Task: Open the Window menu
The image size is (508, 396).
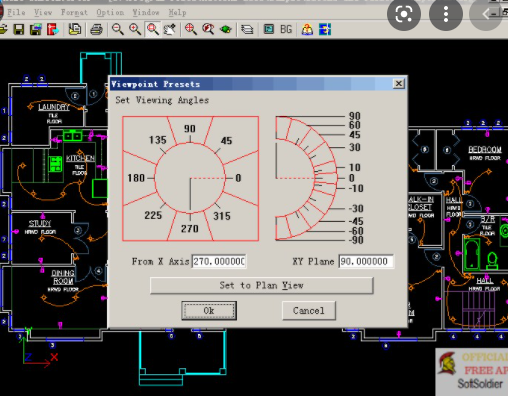Action: coord(146,13)
